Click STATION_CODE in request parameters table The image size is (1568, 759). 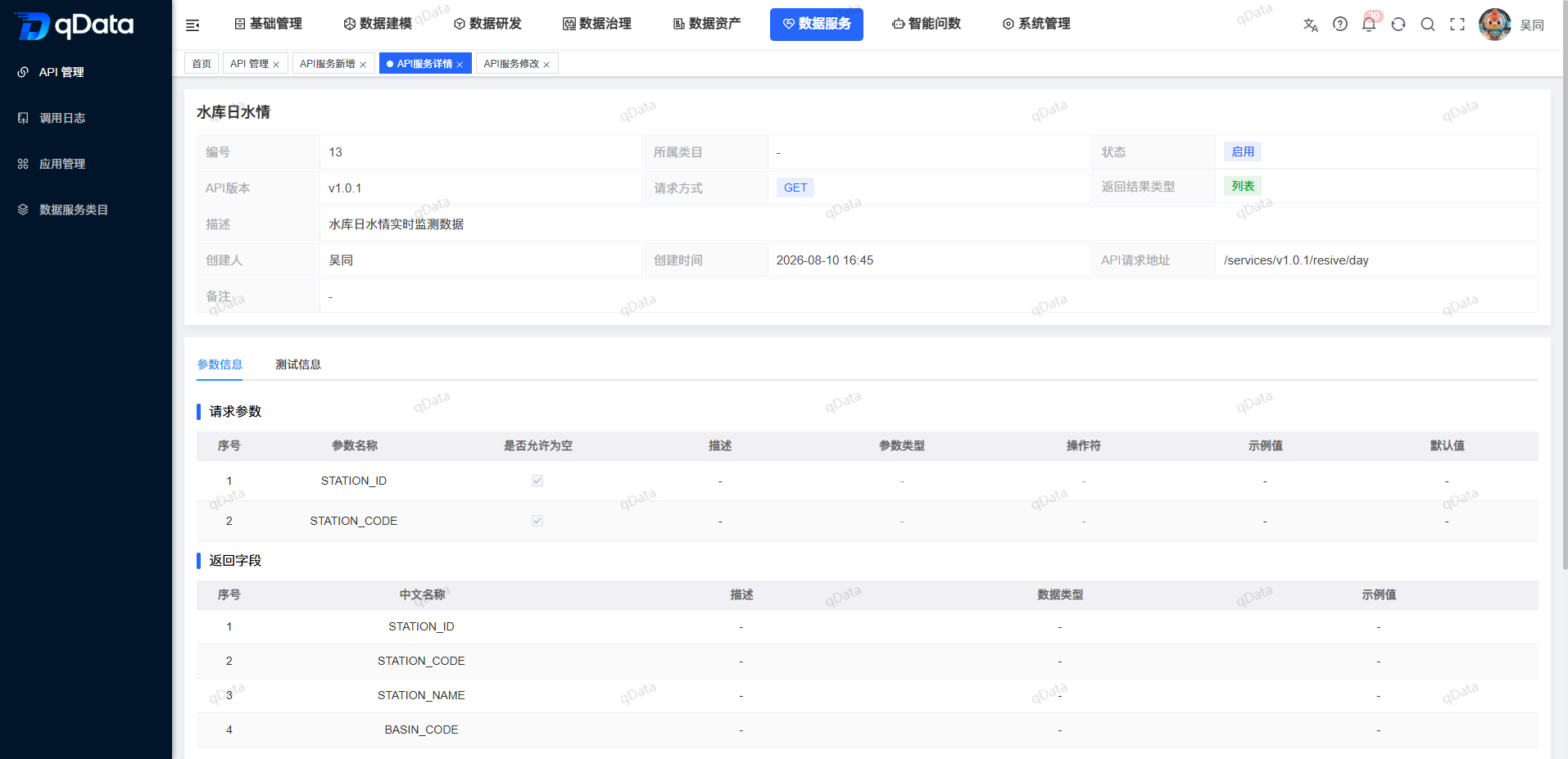point(354,521)
